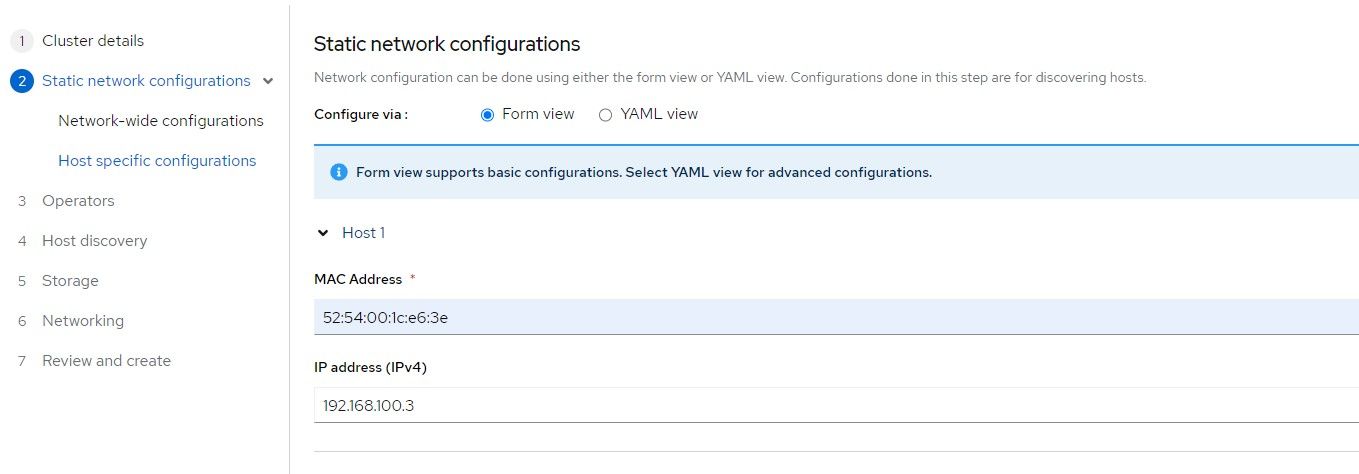
Task: Select the Form view radio button
Action: point(488,115)
